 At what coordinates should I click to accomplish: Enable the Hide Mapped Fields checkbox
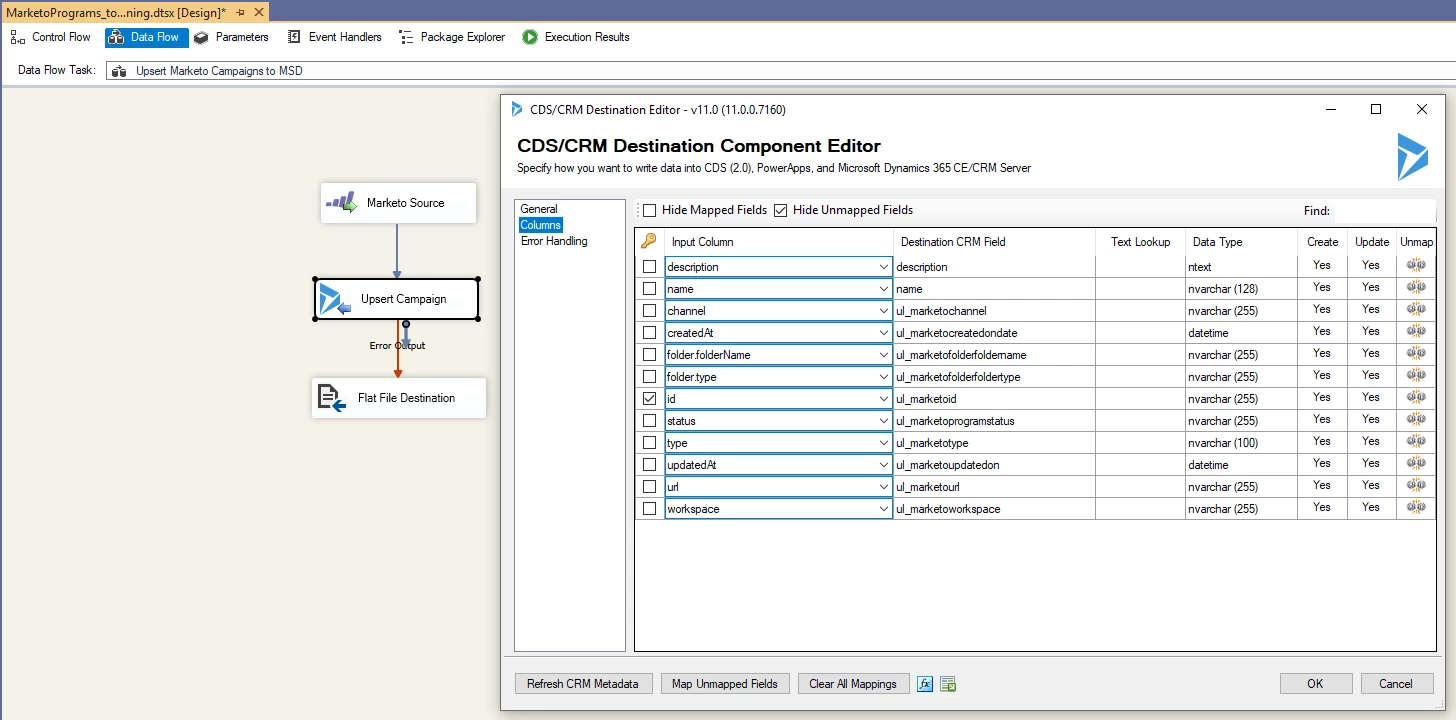(650, 210)
